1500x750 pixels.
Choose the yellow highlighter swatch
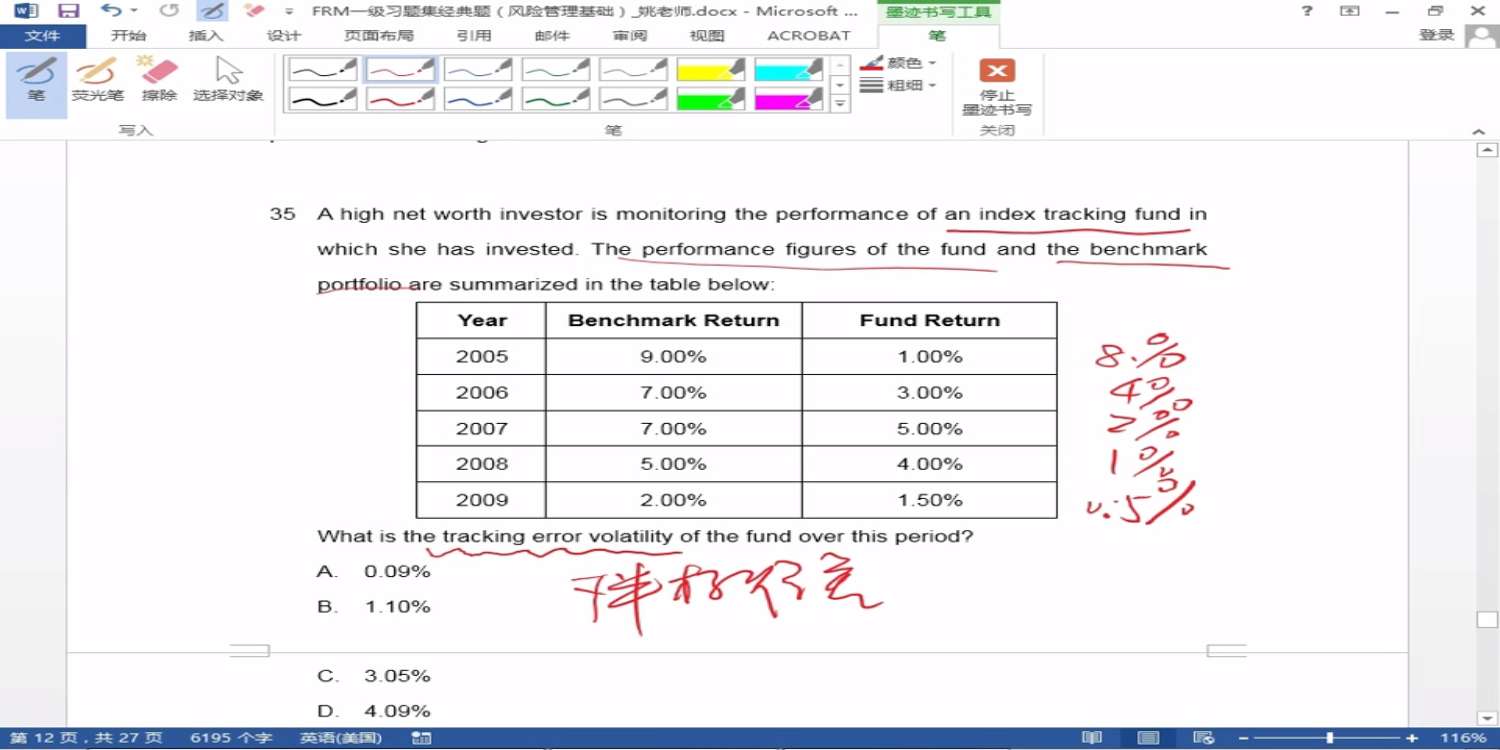pos(711,69)
